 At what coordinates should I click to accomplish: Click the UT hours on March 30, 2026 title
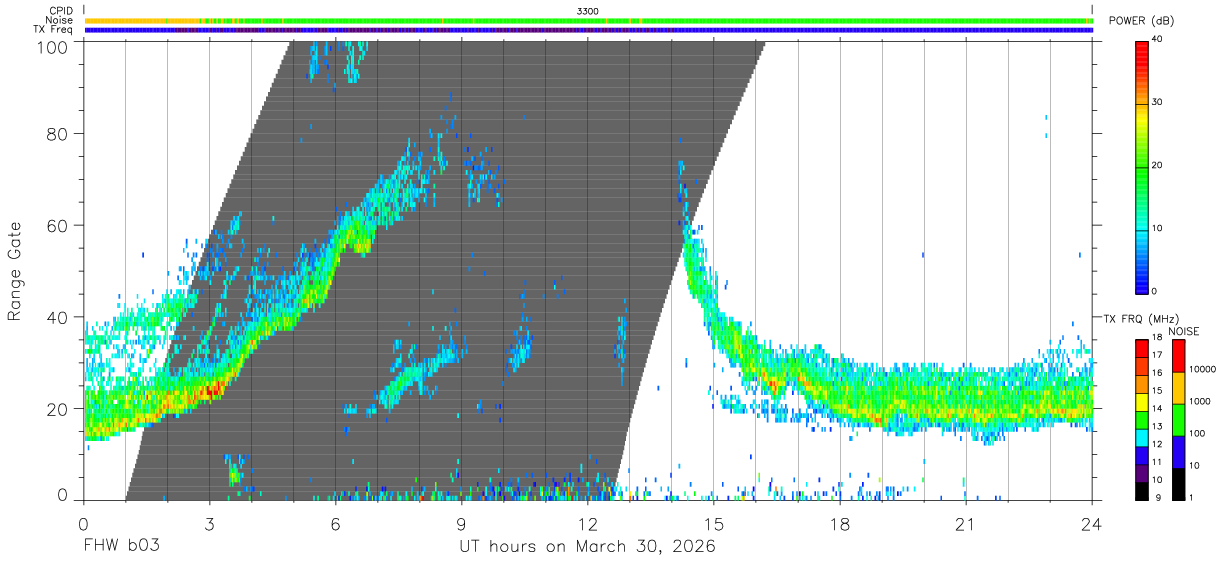[587, 548]
